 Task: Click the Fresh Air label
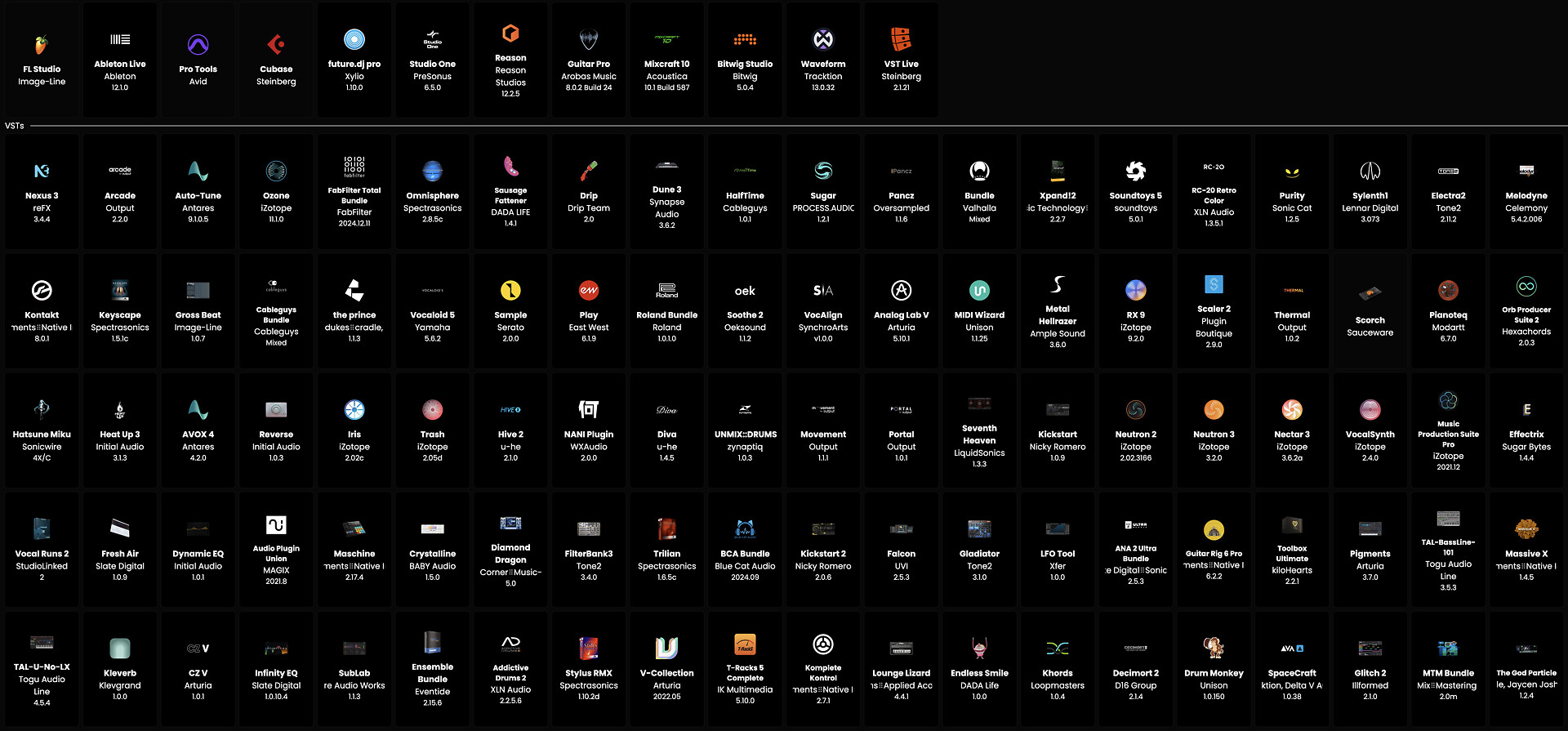120,554
